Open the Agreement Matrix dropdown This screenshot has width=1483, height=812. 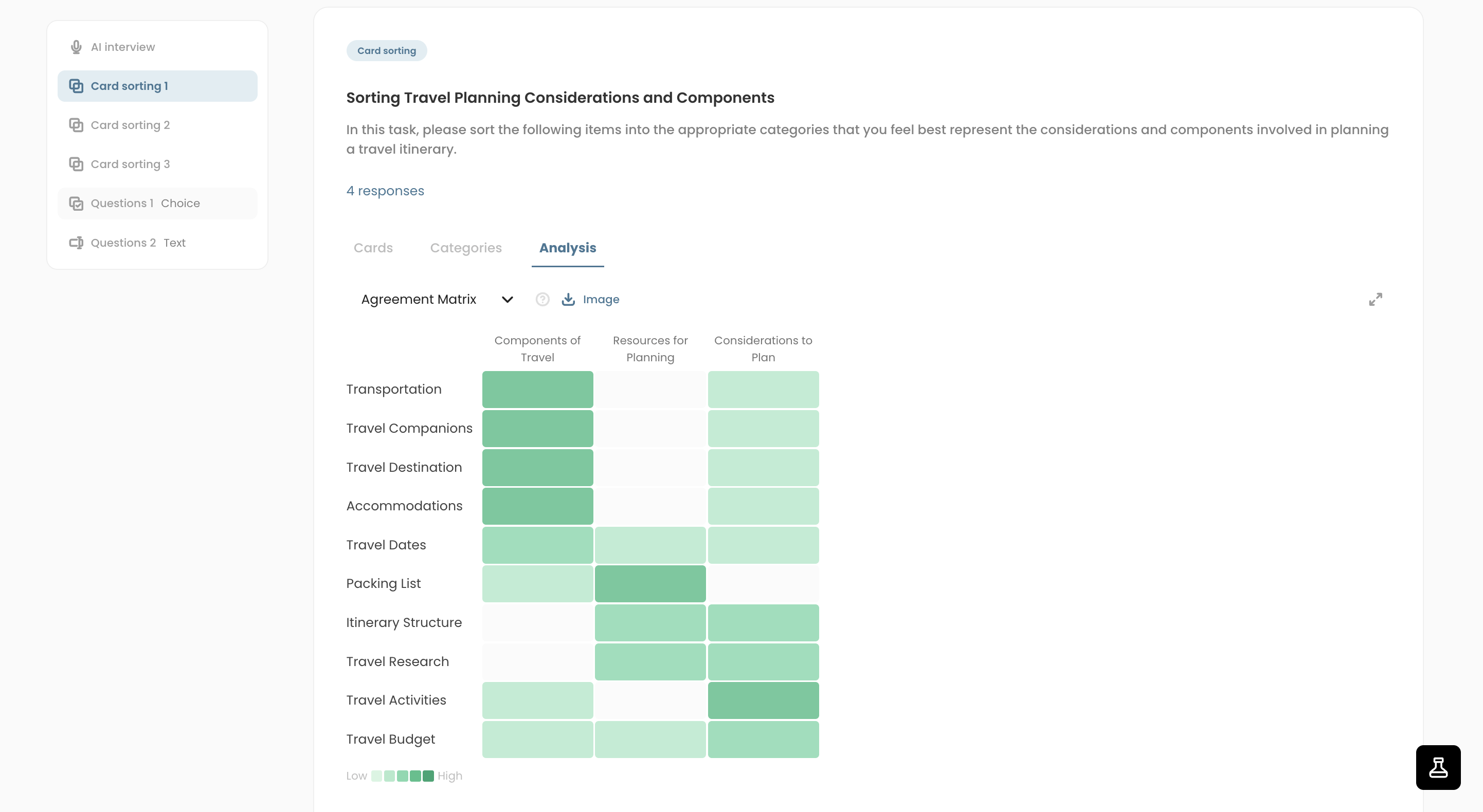click(x=437, y=299)
